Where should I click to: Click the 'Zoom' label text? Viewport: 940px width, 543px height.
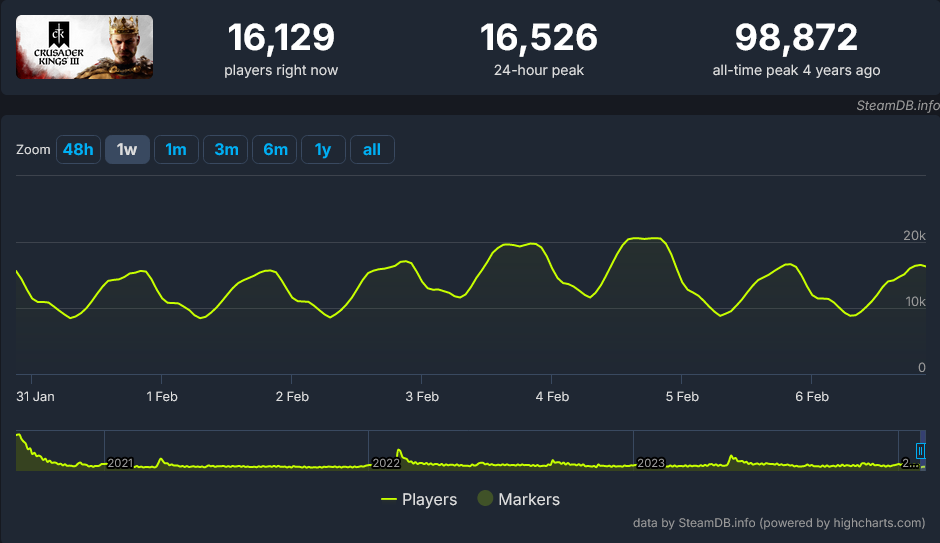pos(33,149)
